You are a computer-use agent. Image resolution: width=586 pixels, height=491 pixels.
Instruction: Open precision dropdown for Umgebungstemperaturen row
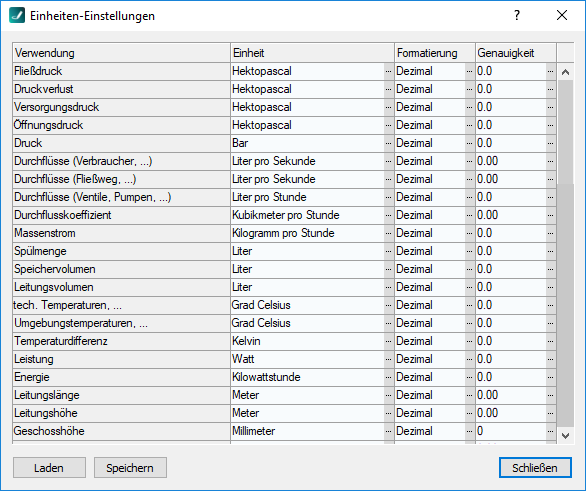(550, 323)
